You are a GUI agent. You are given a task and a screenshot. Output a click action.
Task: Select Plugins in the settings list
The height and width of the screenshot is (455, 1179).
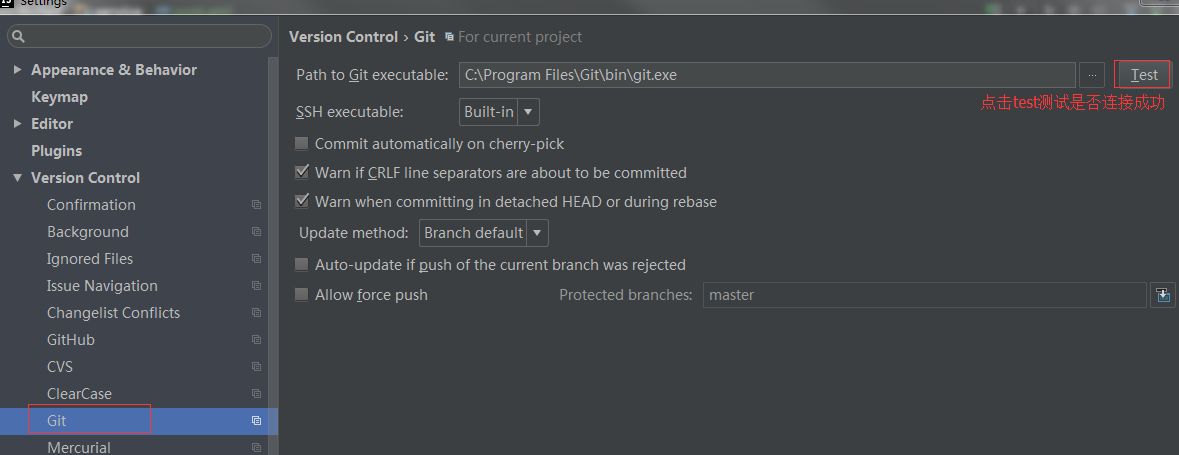57,151
